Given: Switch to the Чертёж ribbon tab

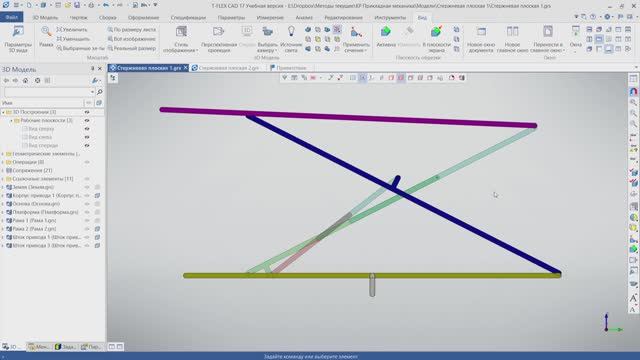Looking at the screenshot, I should (78, 18).
